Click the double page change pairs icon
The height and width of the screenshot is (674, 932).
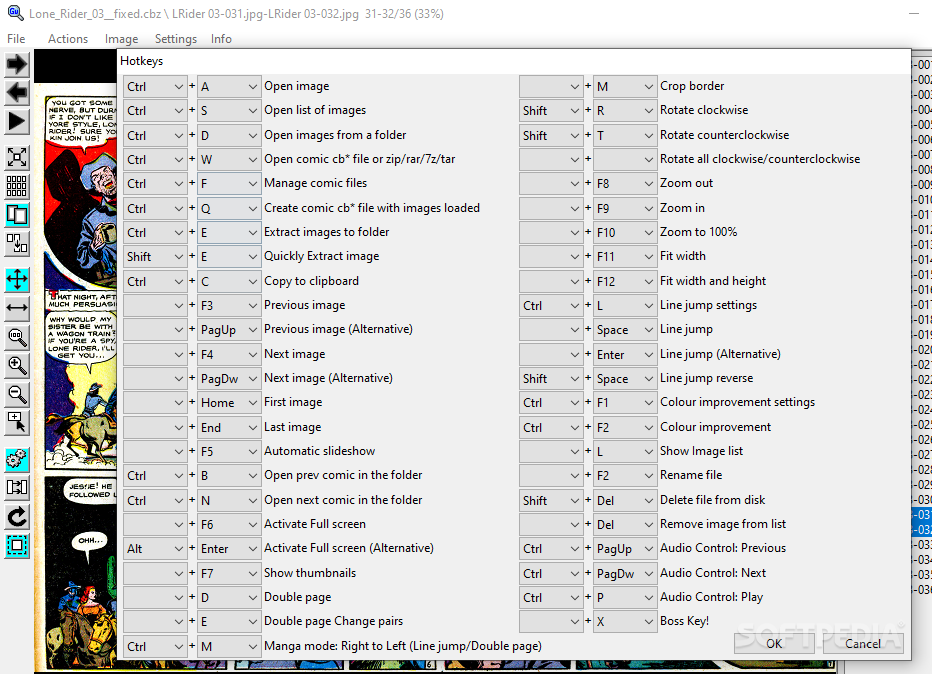pos(17,244)
